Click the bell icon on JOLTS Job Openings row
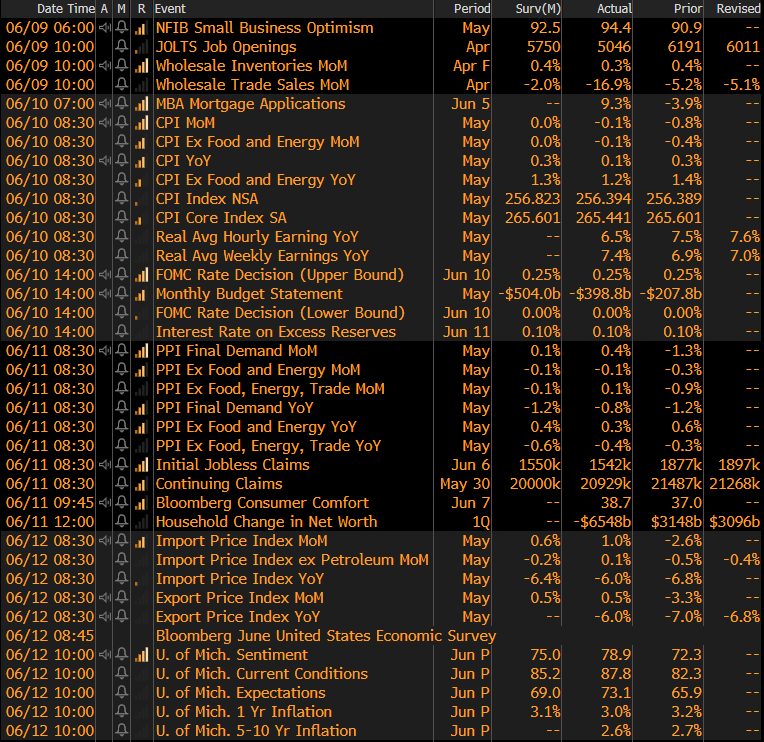This screenshot has width=764, height=742. 122,47
